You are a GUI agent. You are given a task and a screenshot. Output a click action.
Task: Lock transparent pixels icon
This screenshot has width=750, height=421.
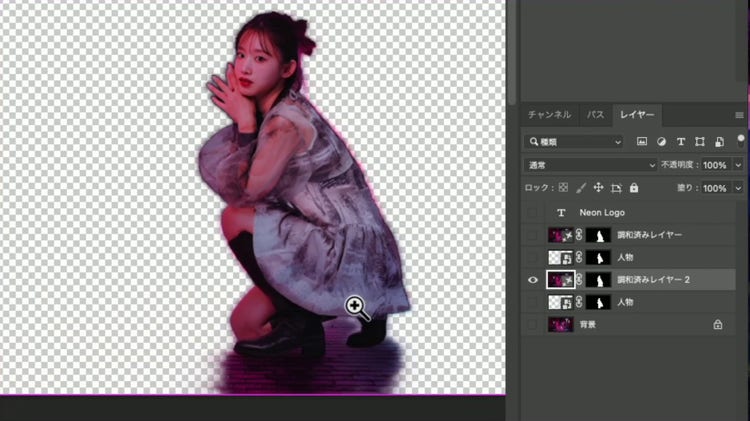[562, 188]
